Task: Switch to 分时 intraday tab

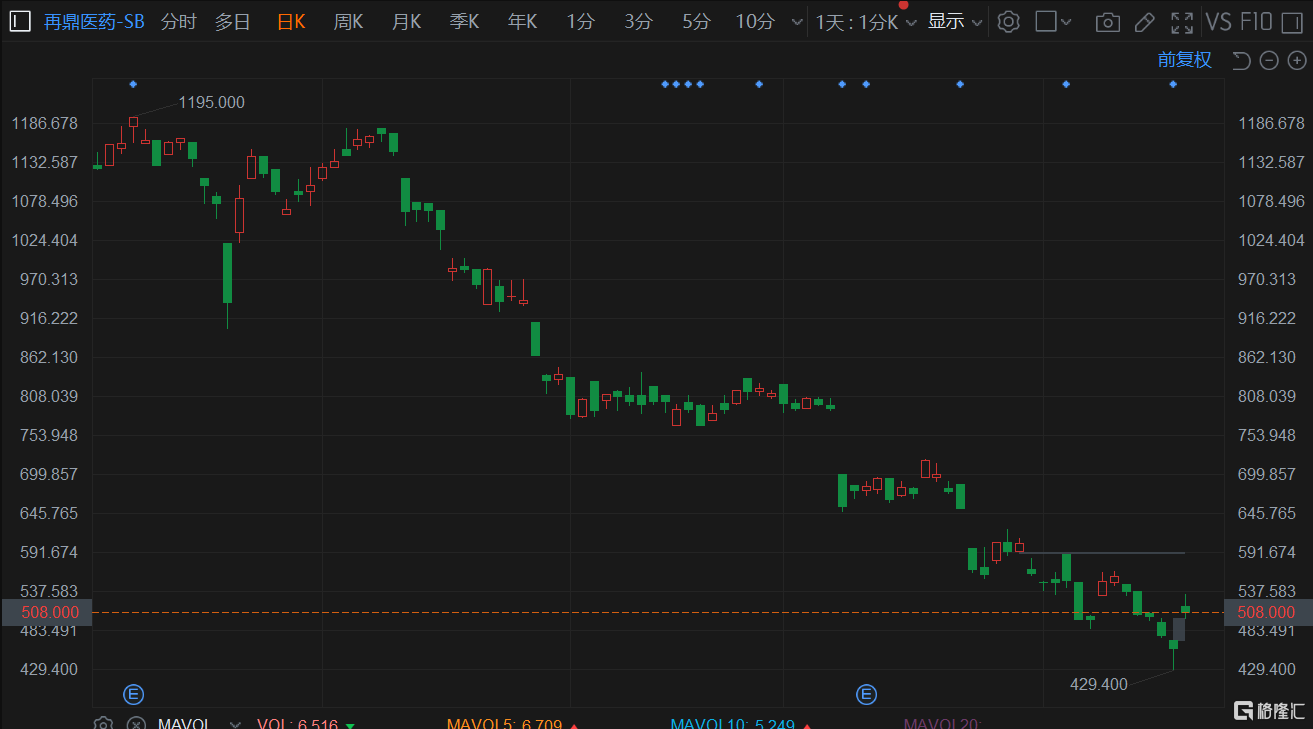Action: (178, 21)
